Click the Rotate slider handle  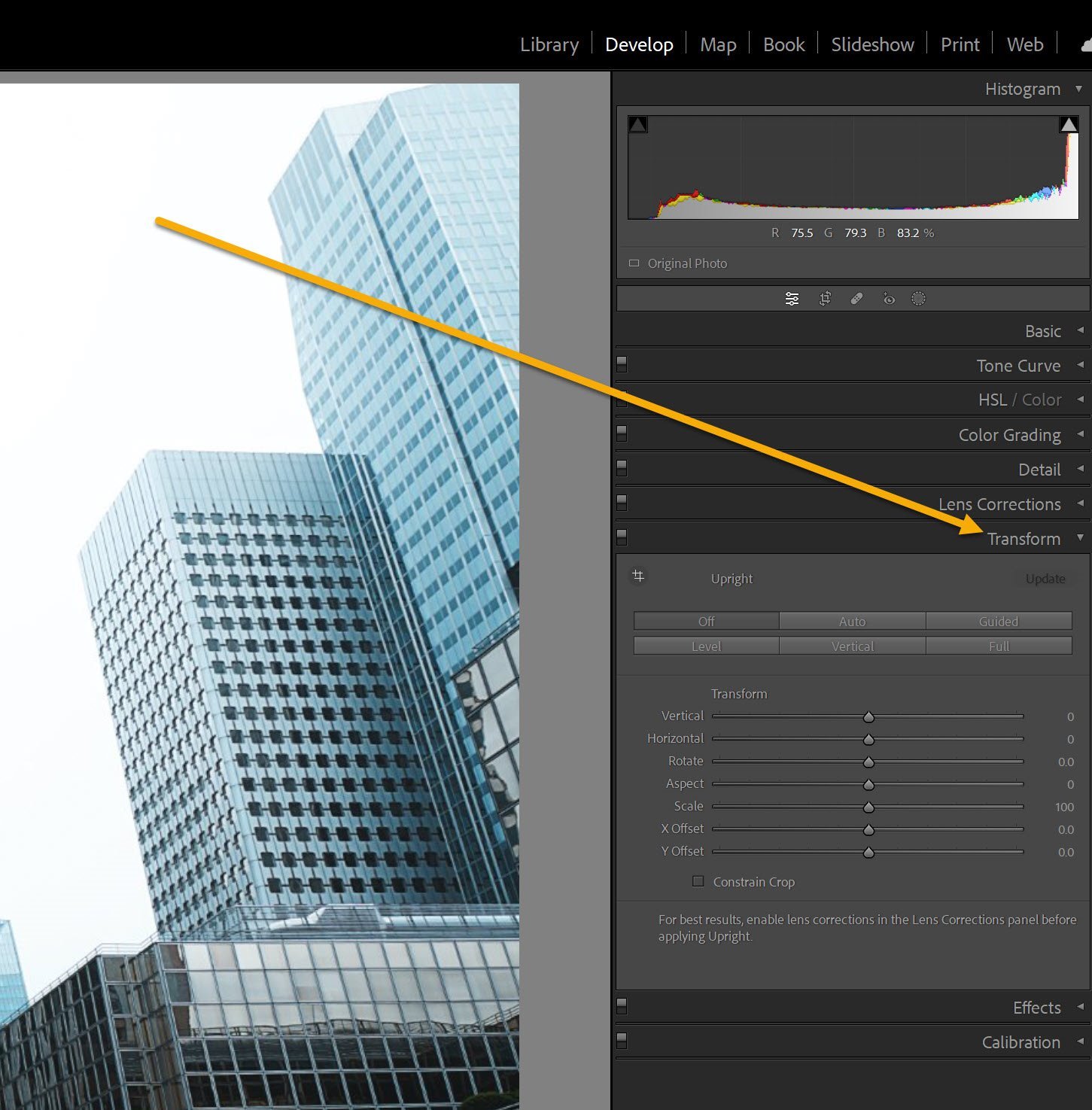tap(870, 762)
